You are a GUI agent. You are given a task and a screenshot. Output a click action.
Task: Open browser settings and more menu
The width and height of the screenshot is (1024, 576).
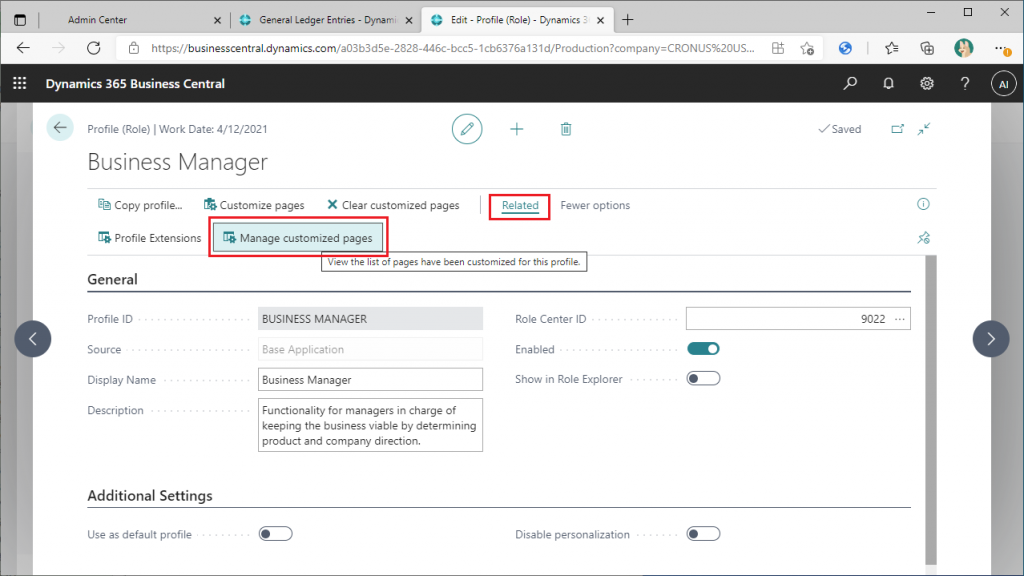(x=1001, y=48)
